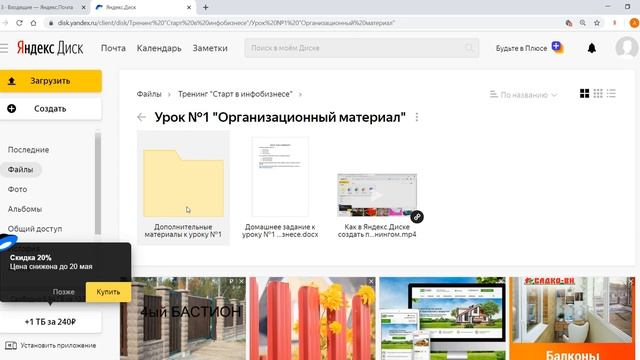Focus the Disk search field
640x360 pixels.
click(x=362, y=48)
